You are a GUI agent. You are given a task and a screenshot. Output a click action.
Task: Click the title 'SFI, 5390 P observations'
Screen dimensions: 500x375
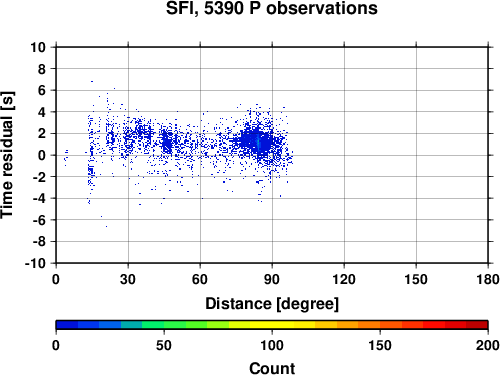pyautogui.click(x=272, y=8)
